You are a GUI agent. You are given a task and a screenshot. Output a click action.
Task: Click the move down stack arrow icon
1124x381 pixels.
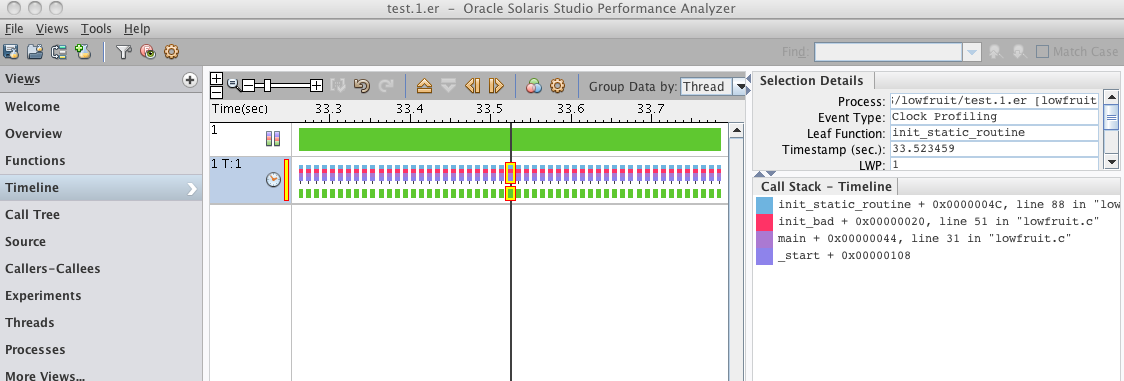pos(449,86)
